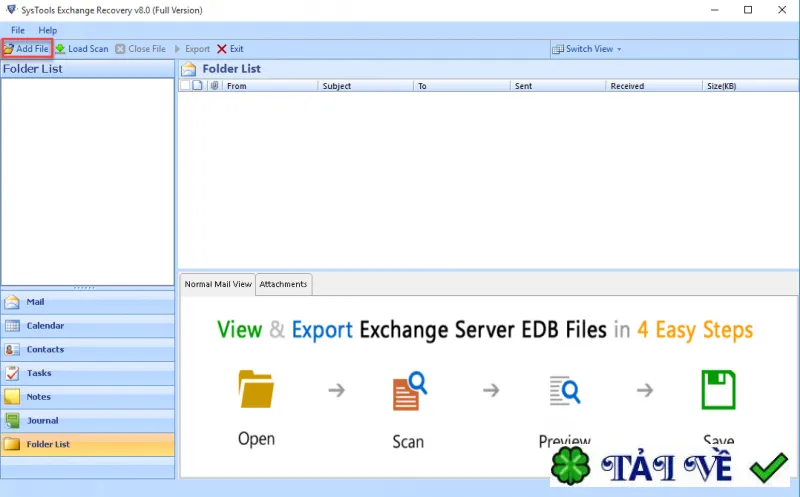Select the Notes navigation item
This screenshot has height=497, width=800.
88,397
